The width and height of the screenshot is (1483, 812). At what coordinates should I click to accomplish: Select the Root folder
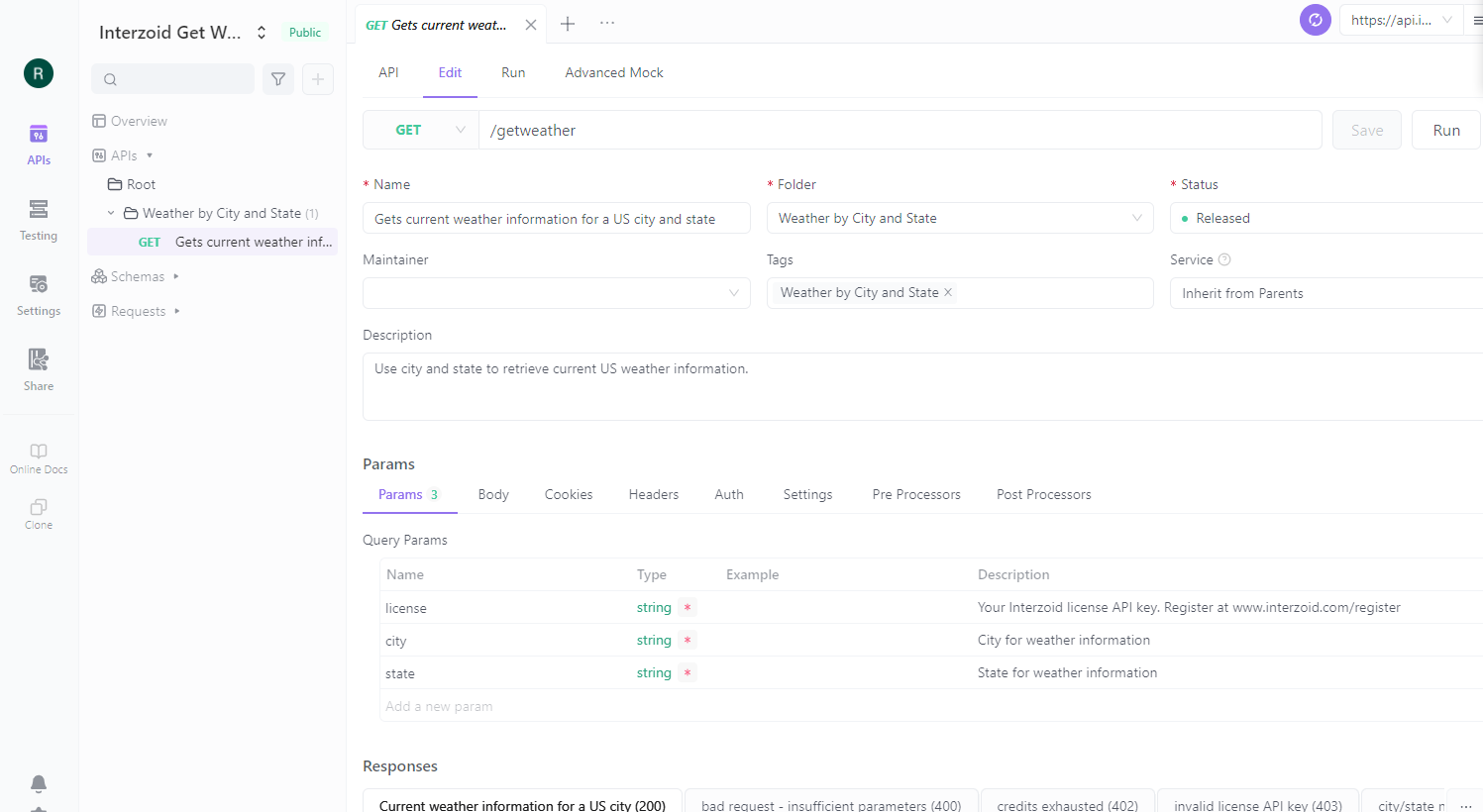click(x=132, y=184)
